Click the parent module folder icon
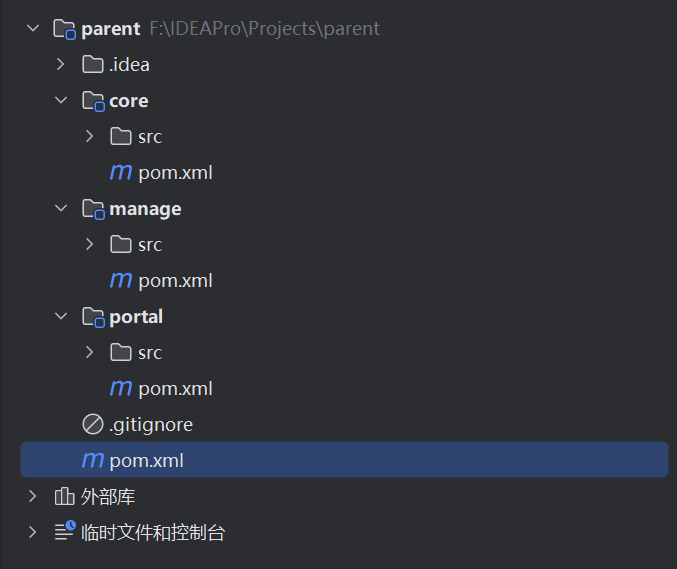The height and width of the screenshot is (569, 677). [65, 29]
